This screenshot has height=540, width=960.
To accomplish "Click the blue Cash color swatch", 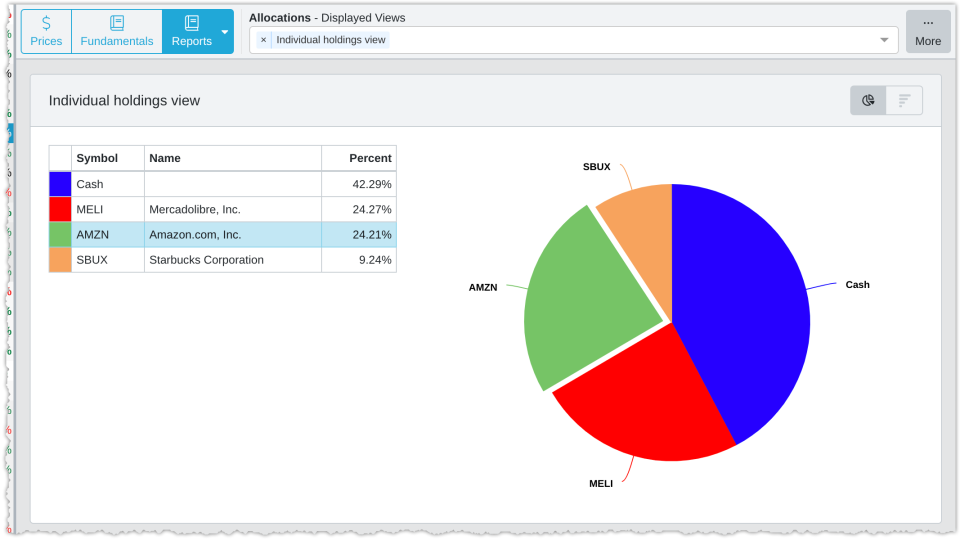I will pyautogui.click(x=60, y=184).
